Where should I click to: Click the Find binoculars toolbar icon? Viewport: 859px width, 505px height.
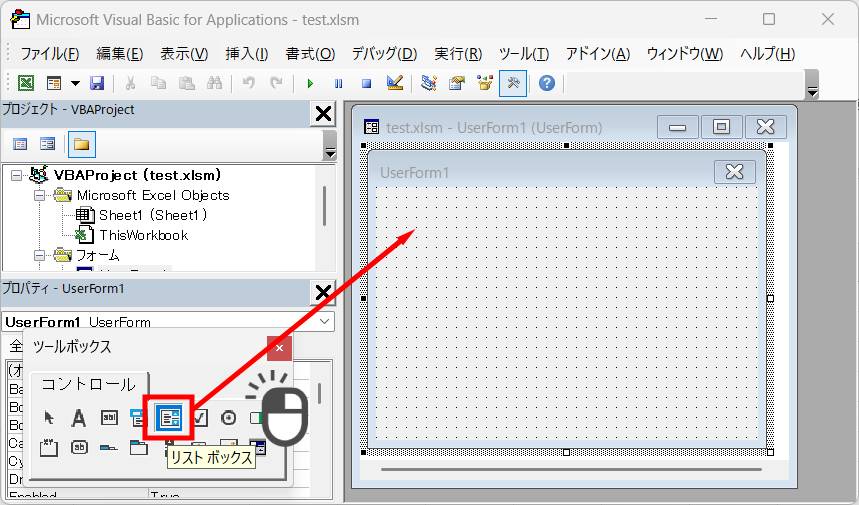(x=215, y=83)
